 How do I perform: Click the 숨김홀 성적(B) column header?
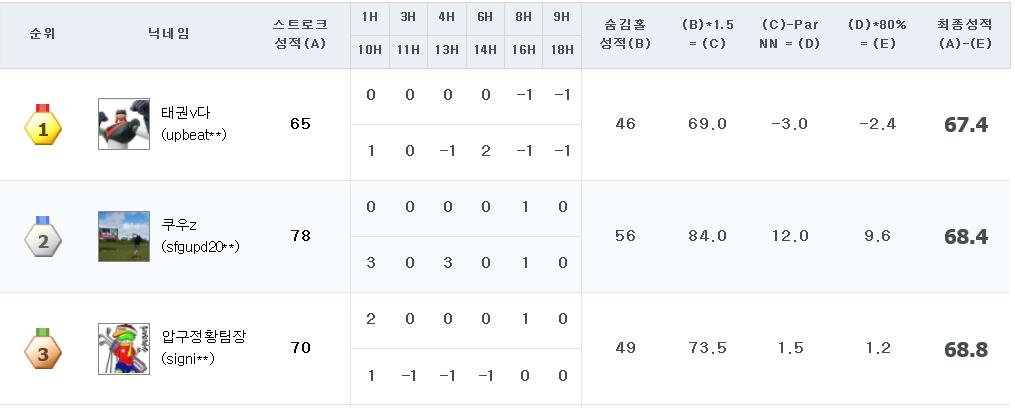[x=625, y=34]
